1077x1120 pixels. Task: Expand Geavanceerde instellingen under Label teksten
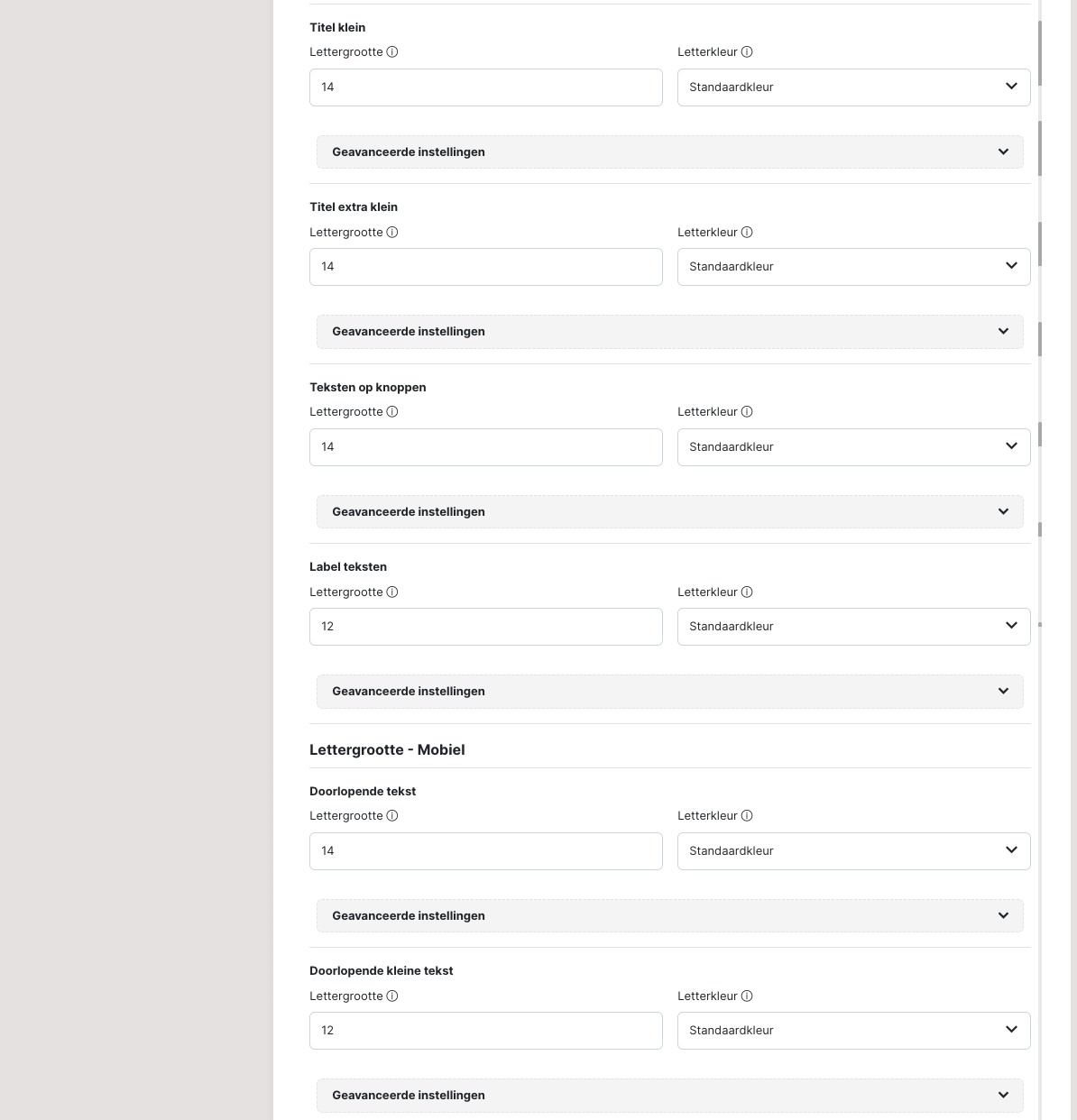point(669,692)
